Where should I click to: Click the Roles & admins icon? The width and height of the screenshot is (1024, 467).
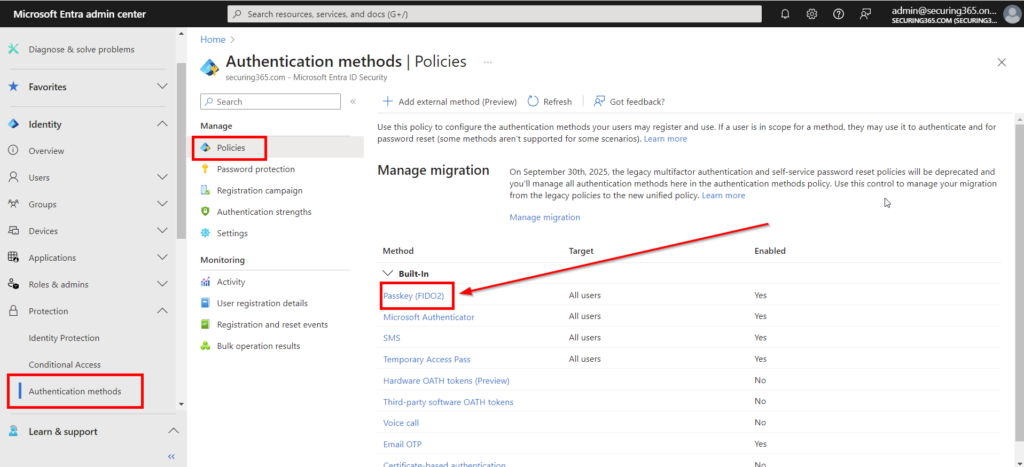[x=13, y=284]
